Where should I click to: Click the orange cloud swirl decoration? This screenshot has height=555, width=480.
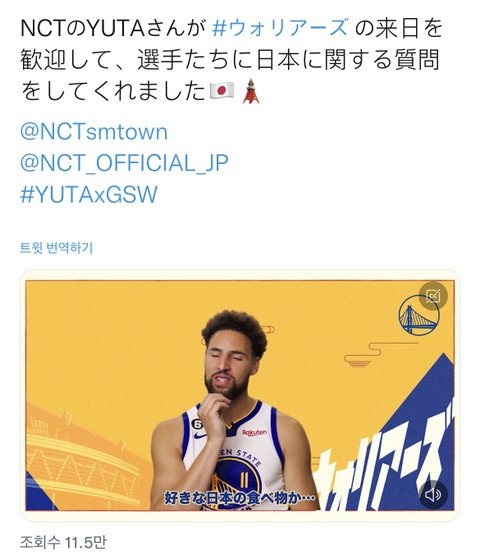[368, 354]
